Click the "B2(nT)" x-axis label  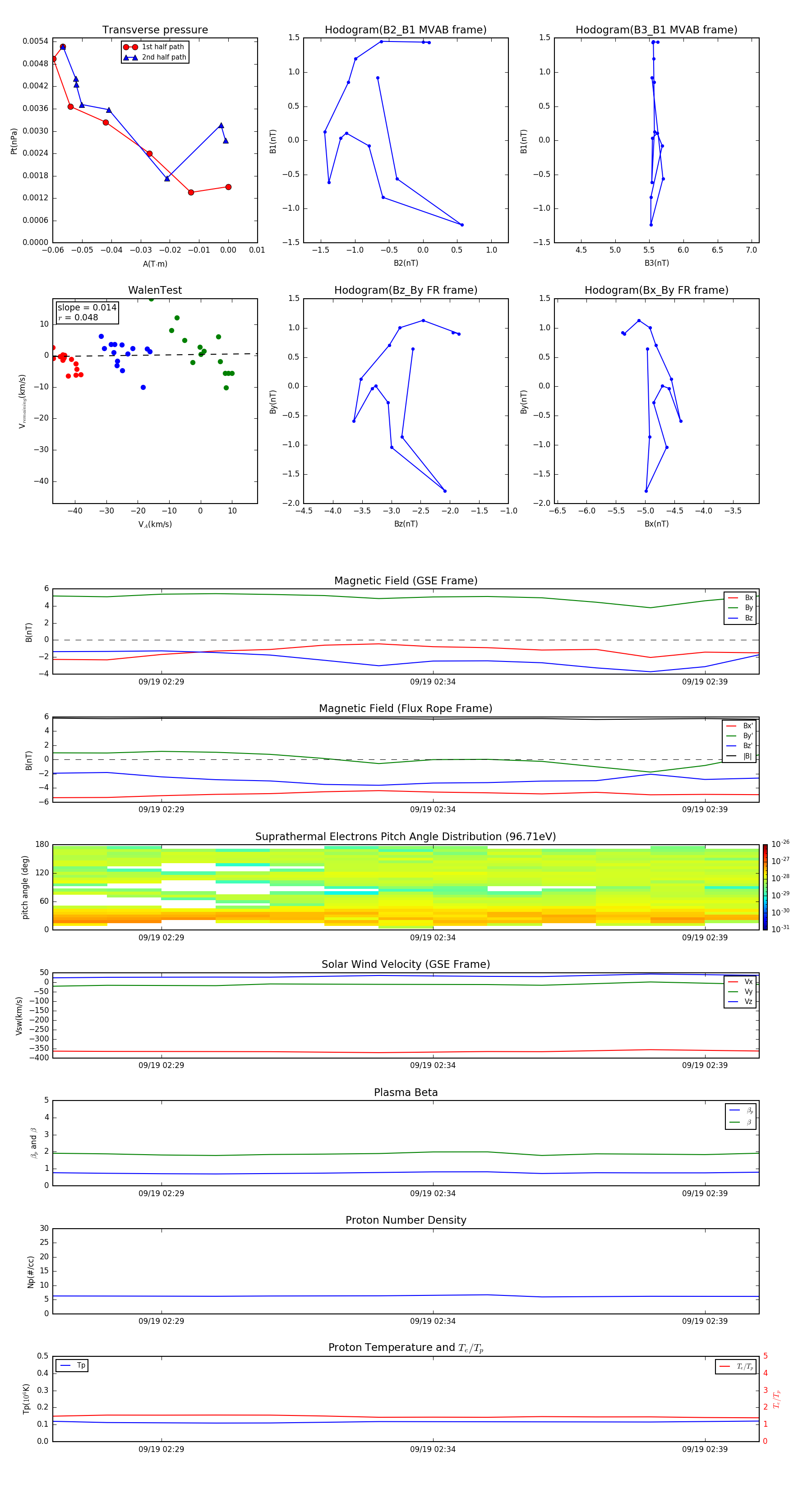coord(406,263)
